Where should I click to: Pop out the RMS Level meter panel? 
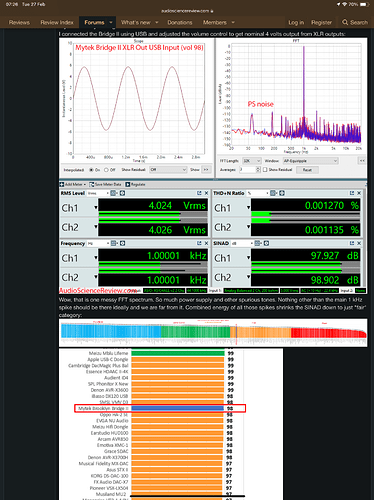(199, 193)
